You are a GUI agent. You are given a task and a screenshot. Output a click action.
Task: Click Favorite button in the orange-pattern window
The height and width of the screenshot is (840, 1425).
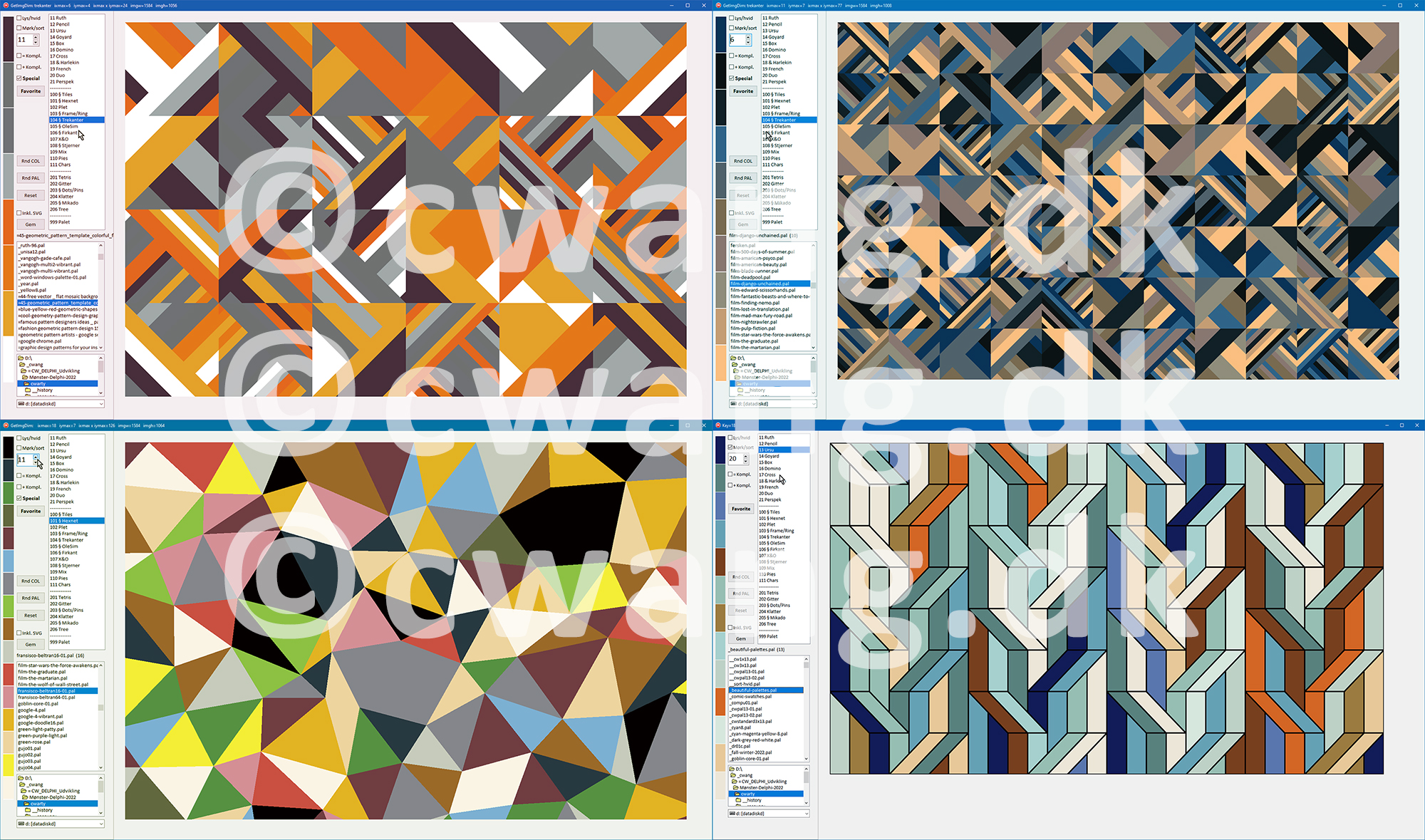click(x=31, y=91)
